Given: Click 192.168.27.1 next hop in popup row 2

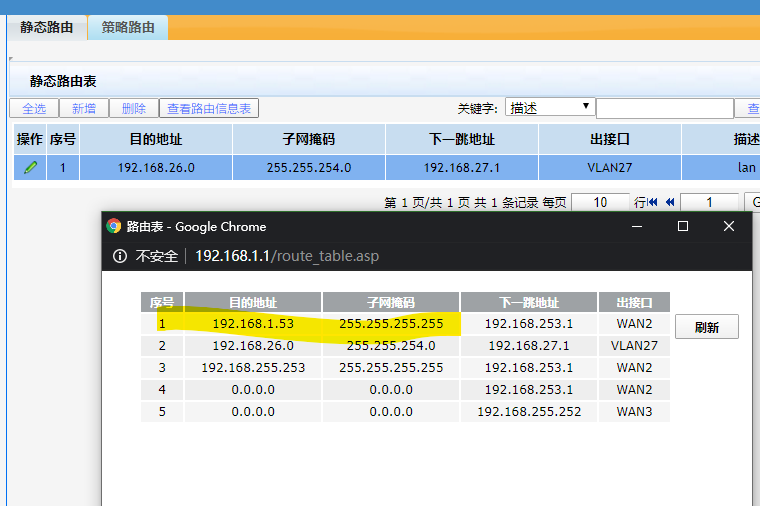Looking at the screenshot, I should pyautogui.click(x=529, y=346).
